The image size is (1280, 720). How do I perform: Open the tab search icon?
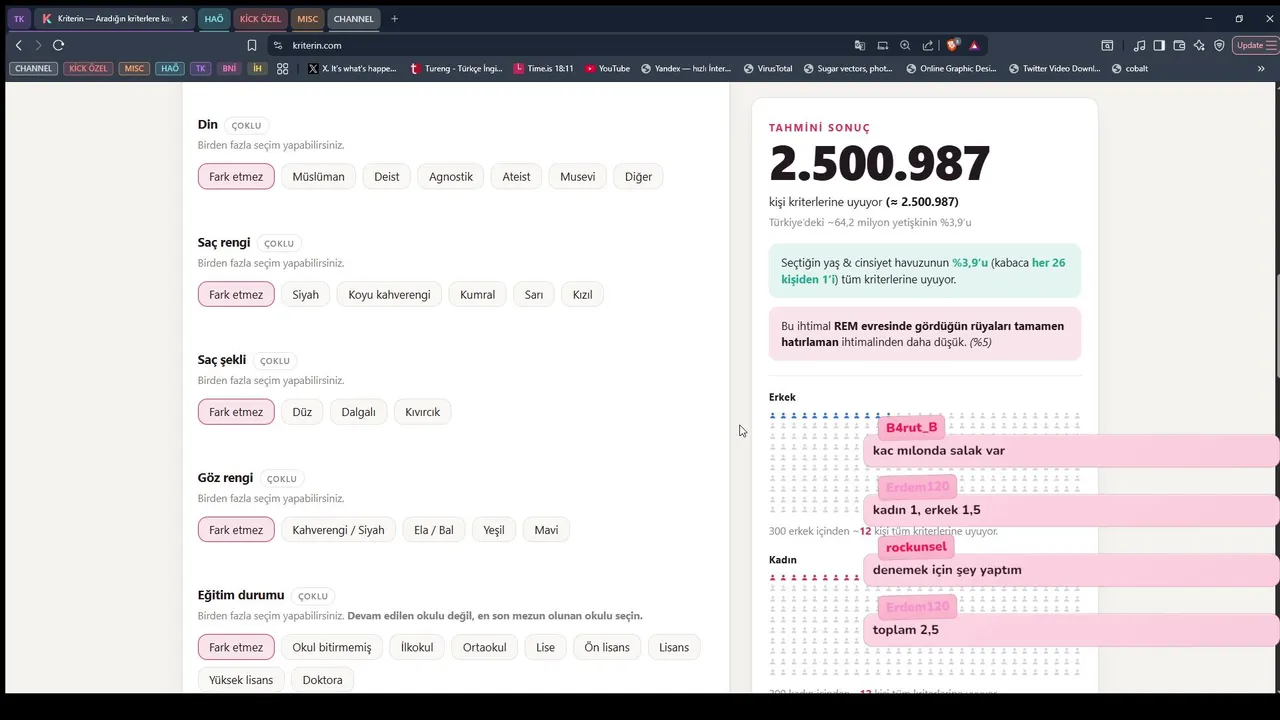pyautogui.click(x=1107, y=45)
